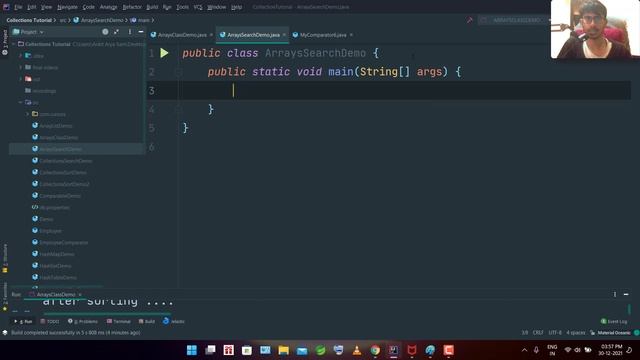This screenshot has height=360, width=640.
Task: Hide the Run tool window
Action: [x=626, y=294]
